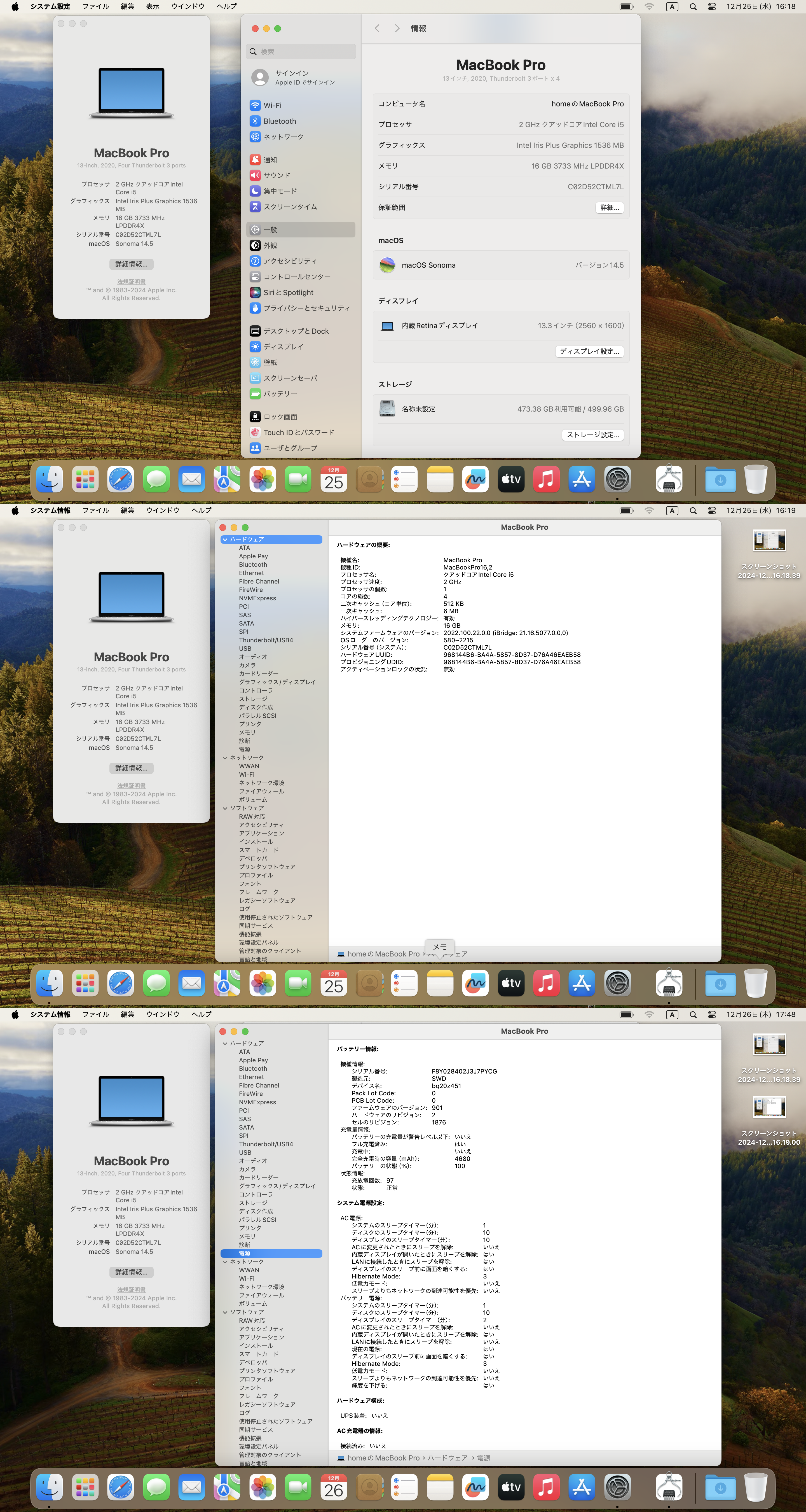
Task: Open ヘルプ menu in bar showing 17:48
Action: 201,1014
